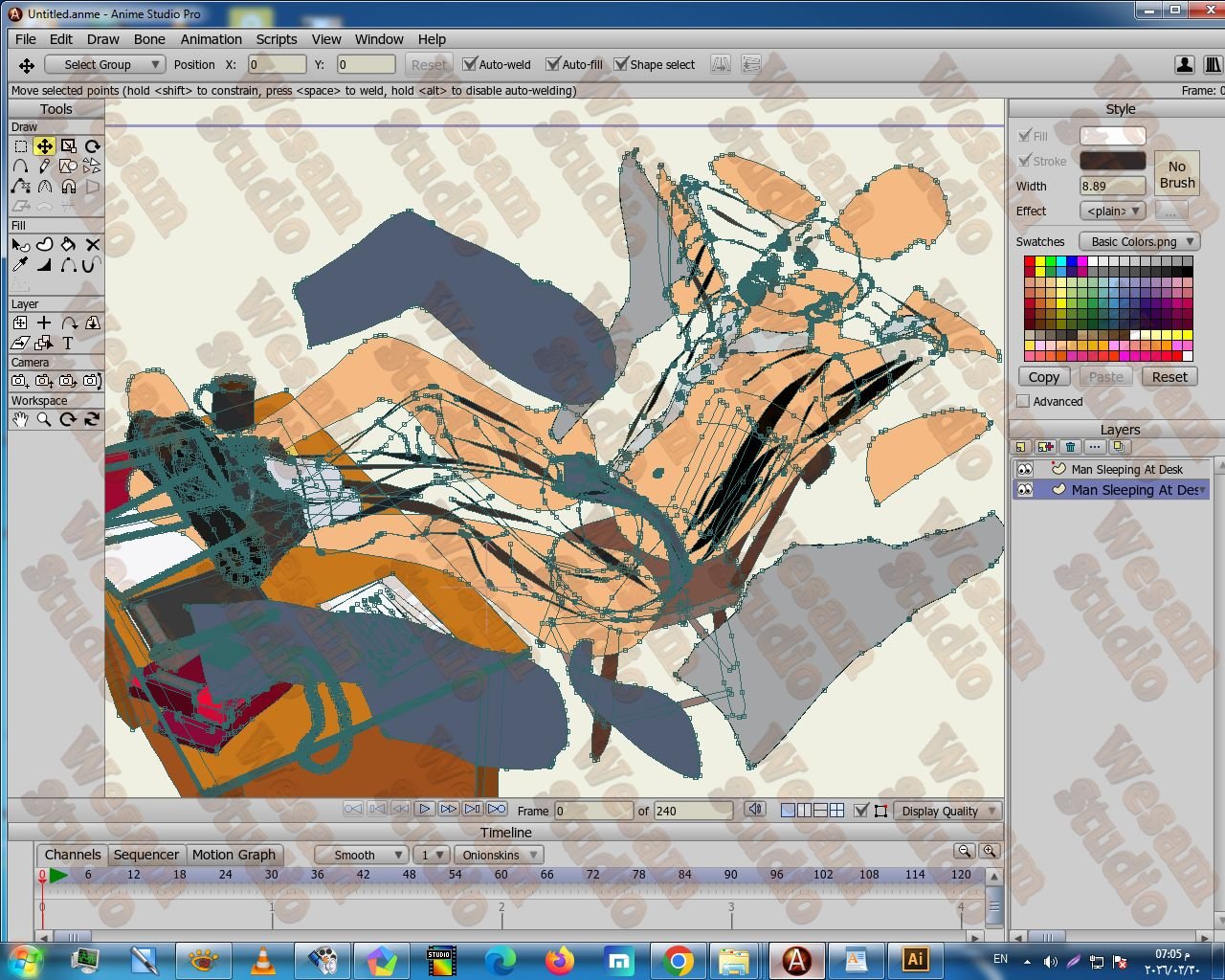Select the Track Camera tool
Image resolution: width=1225 pixels, height=980 pixels.
click(20, 381)
